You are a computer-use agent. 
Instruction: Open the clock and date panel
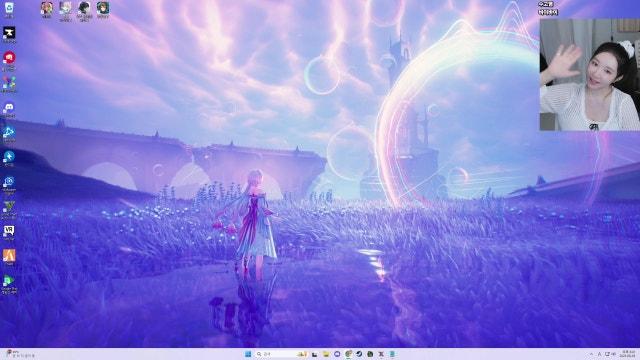point(628,354)
